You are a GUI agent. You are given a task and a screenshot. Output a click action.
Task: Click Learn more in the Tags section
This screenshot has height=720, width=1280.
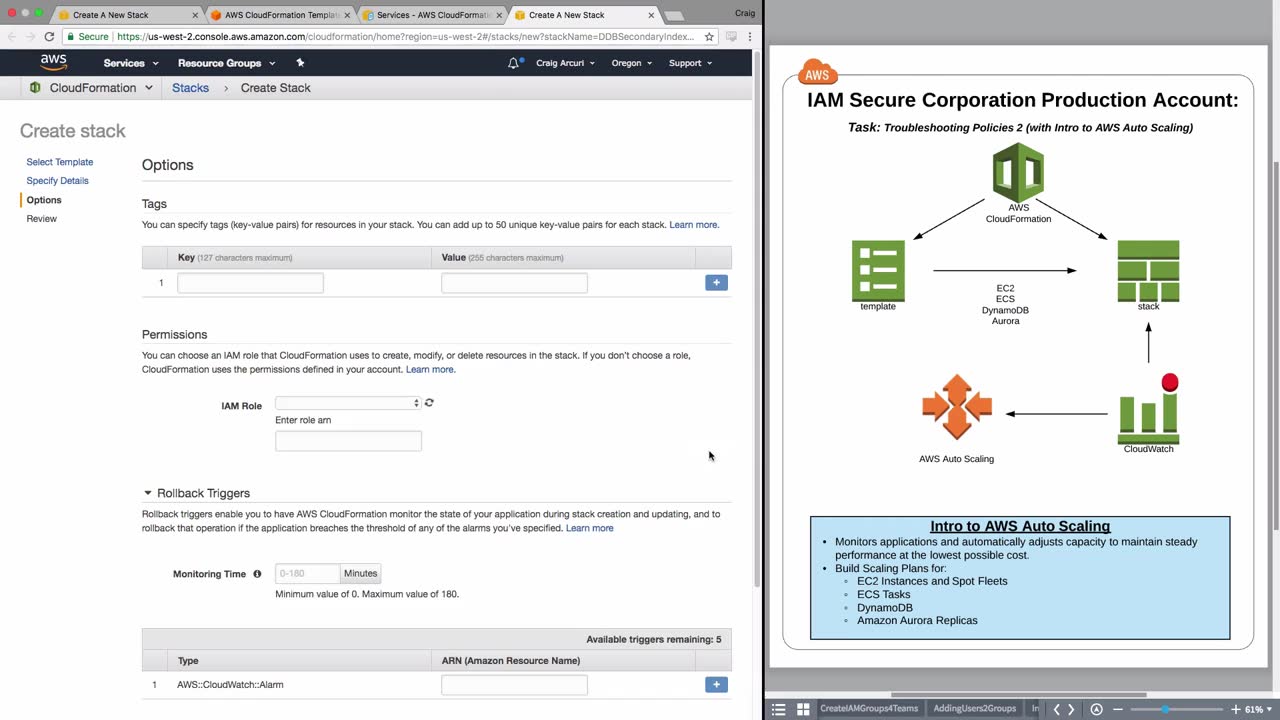click(694, 225)
